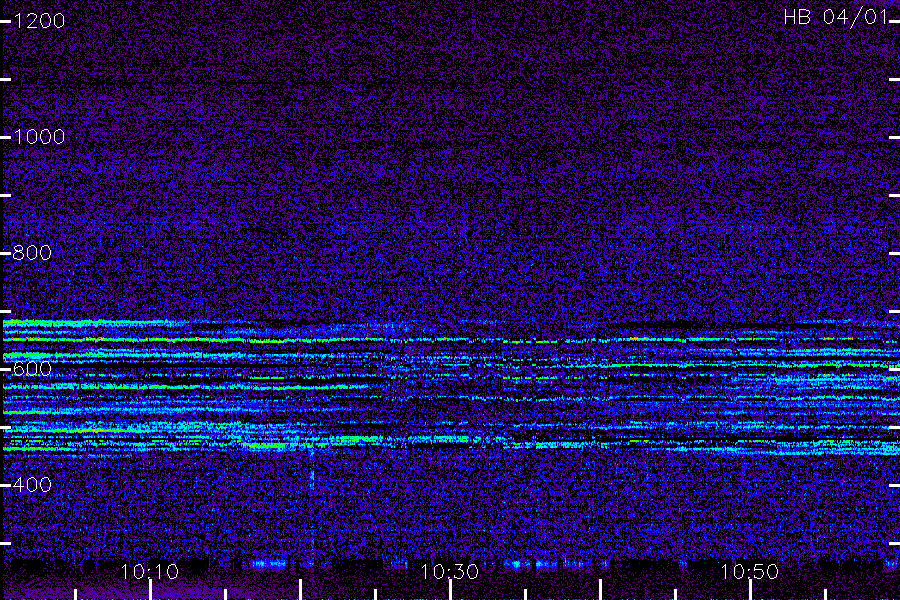
Task: Click the HB 04/01 date label
Action: (x=836, y=17)
